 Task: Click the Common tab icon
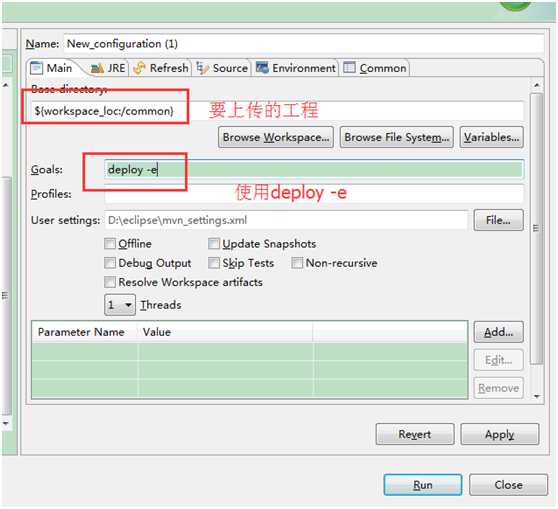pos(349,67)
